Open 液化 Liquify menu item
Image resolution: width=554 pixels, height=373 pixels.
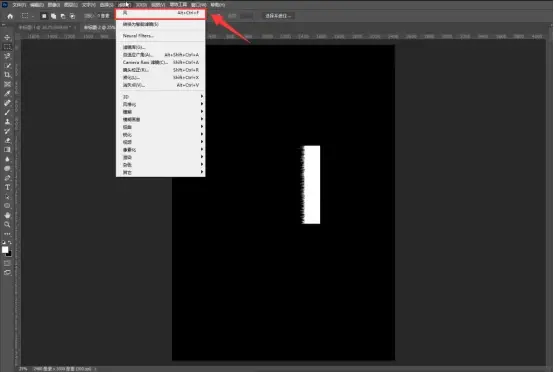click(160, 77)
